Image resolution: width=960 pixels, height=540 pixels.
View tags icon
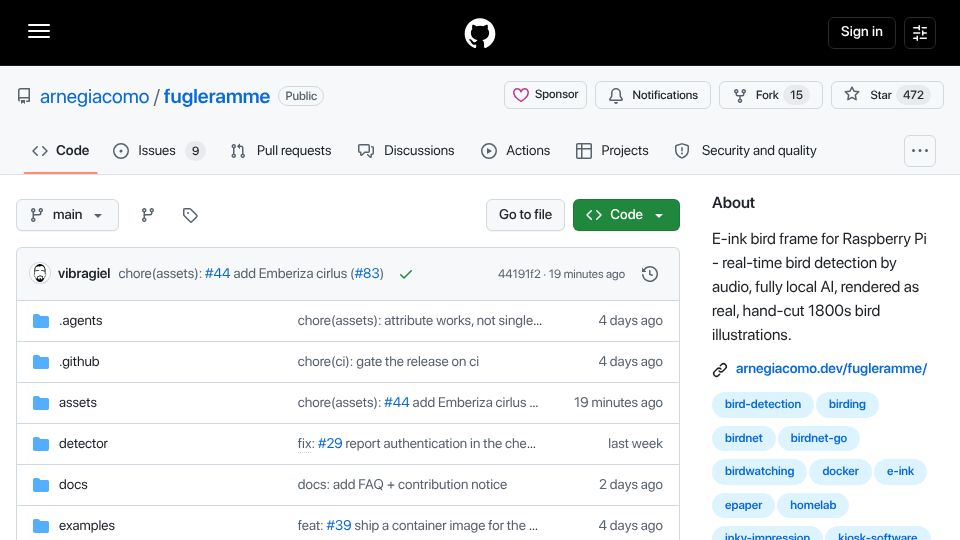tap(190, 215)
